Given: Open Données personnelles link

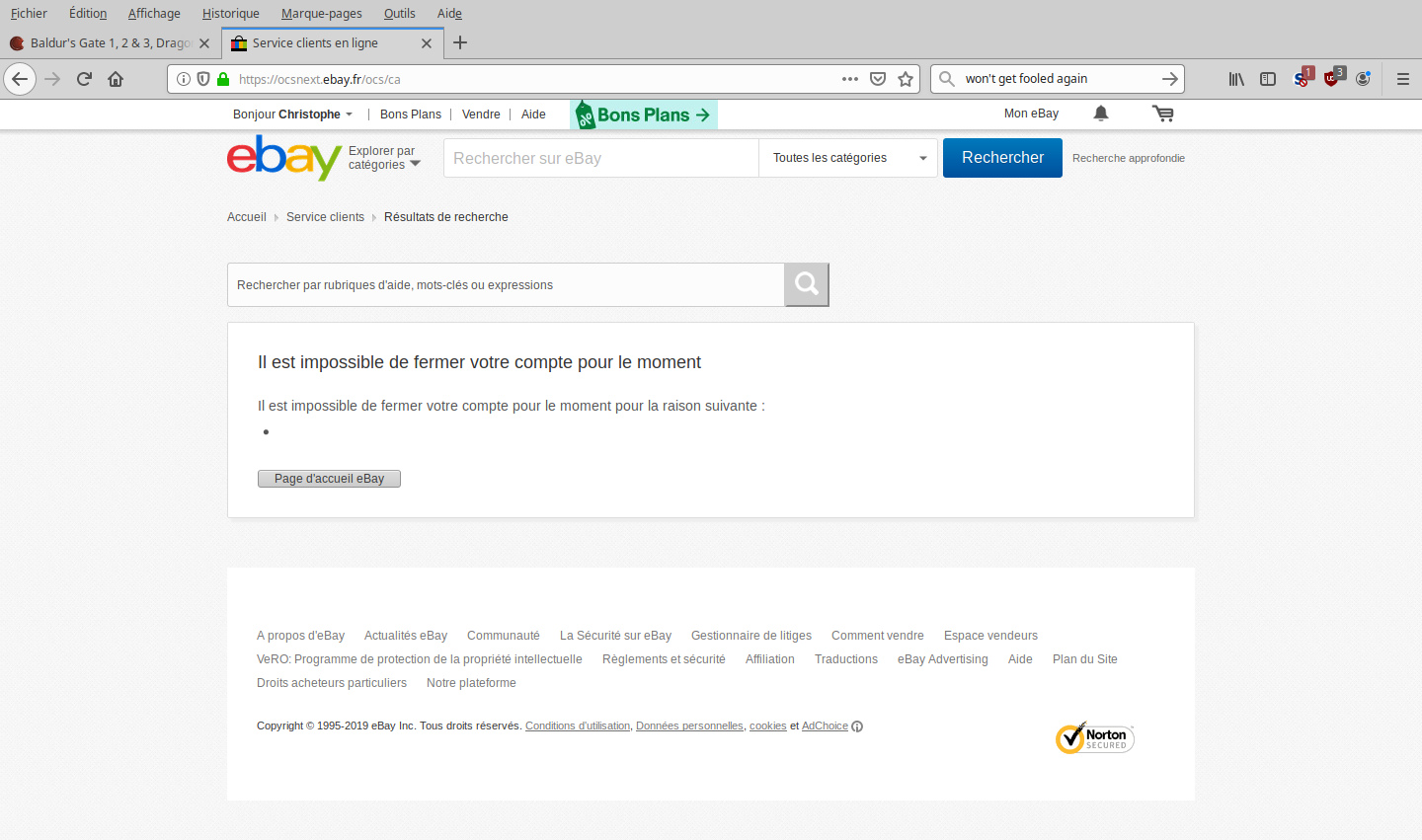Looking at the screenshot, I should 689,726.
